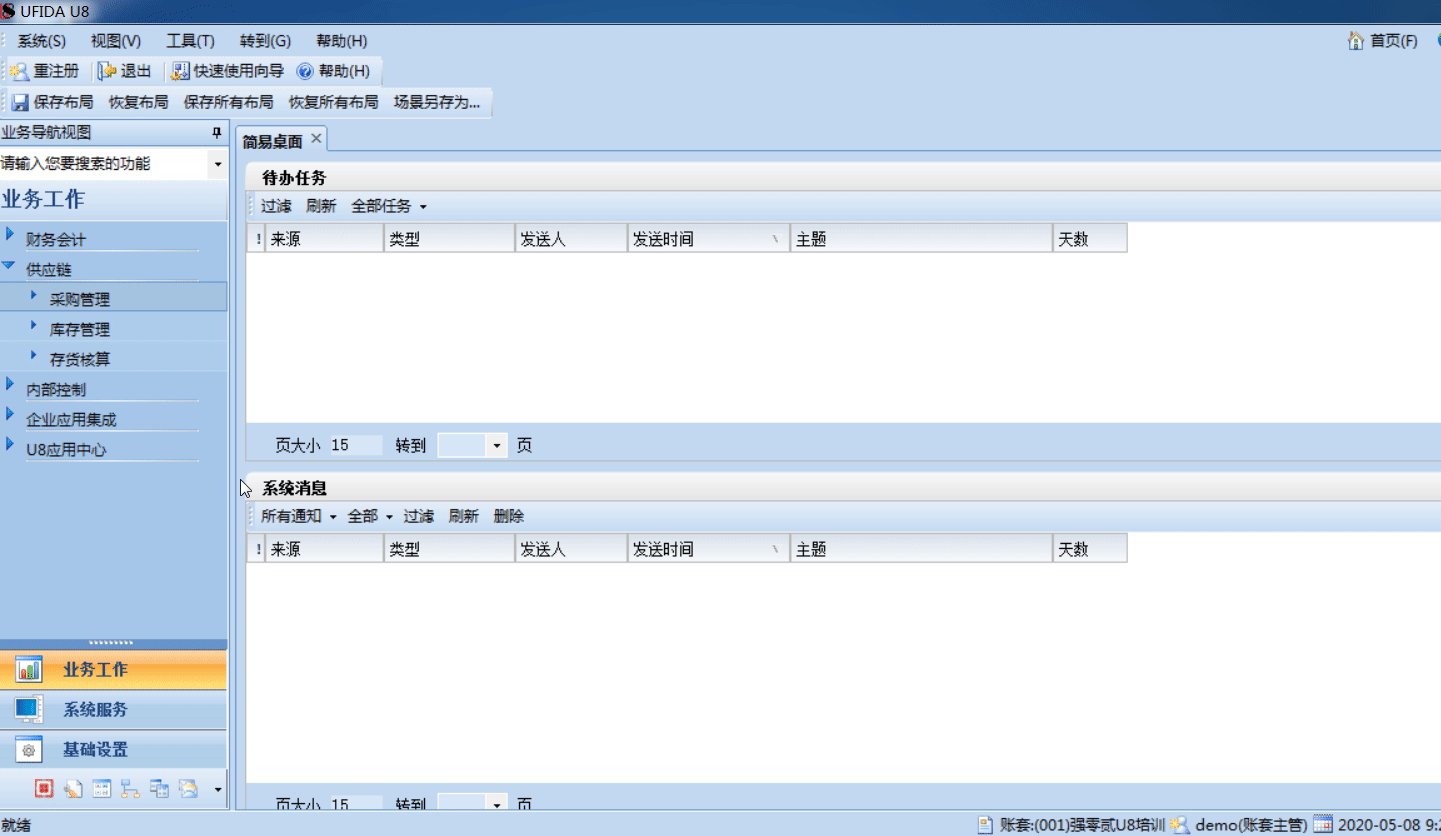
Task: Collapse the 供应链 tree node
Action: coord(8,266)
